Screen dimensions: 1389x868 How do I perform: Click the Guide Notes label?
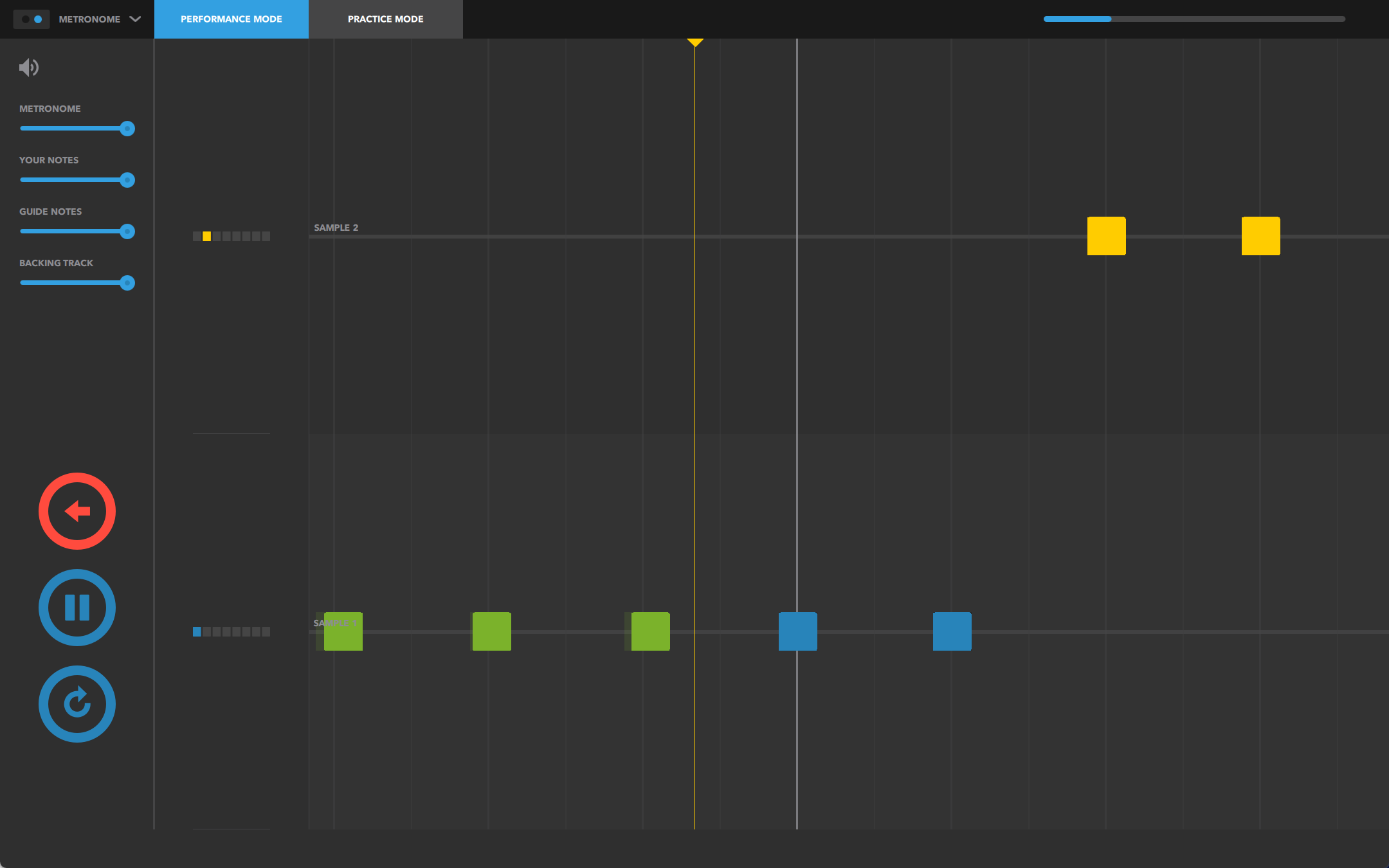(50, 212)
